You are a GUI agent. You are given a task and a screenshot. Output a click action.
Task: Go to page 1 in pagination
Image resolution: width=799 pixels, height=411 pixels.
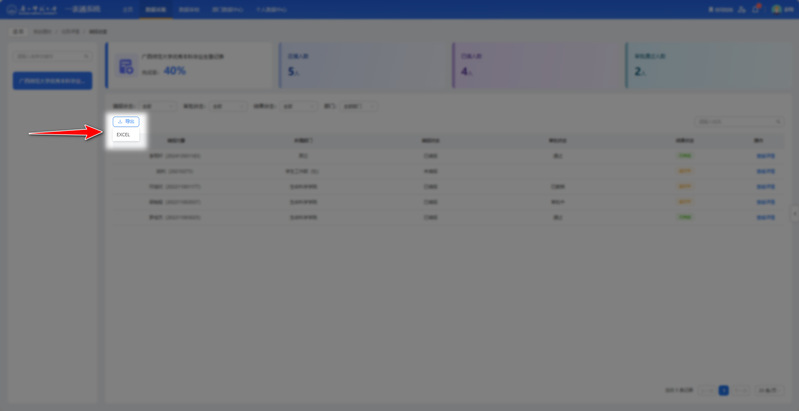coord(723,390)
